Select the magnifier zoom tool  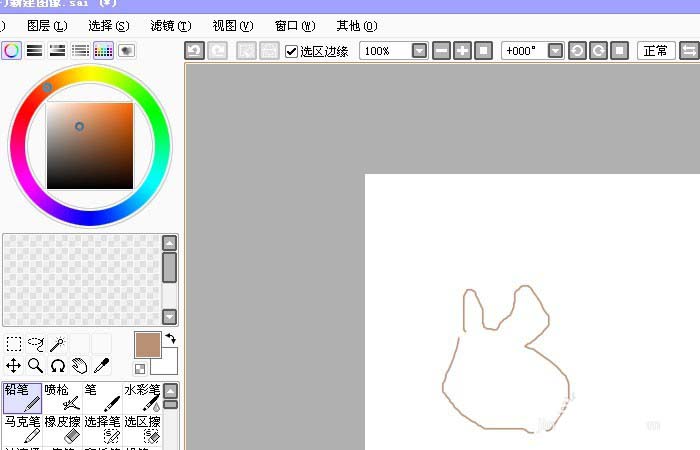[x=35, y=366]
